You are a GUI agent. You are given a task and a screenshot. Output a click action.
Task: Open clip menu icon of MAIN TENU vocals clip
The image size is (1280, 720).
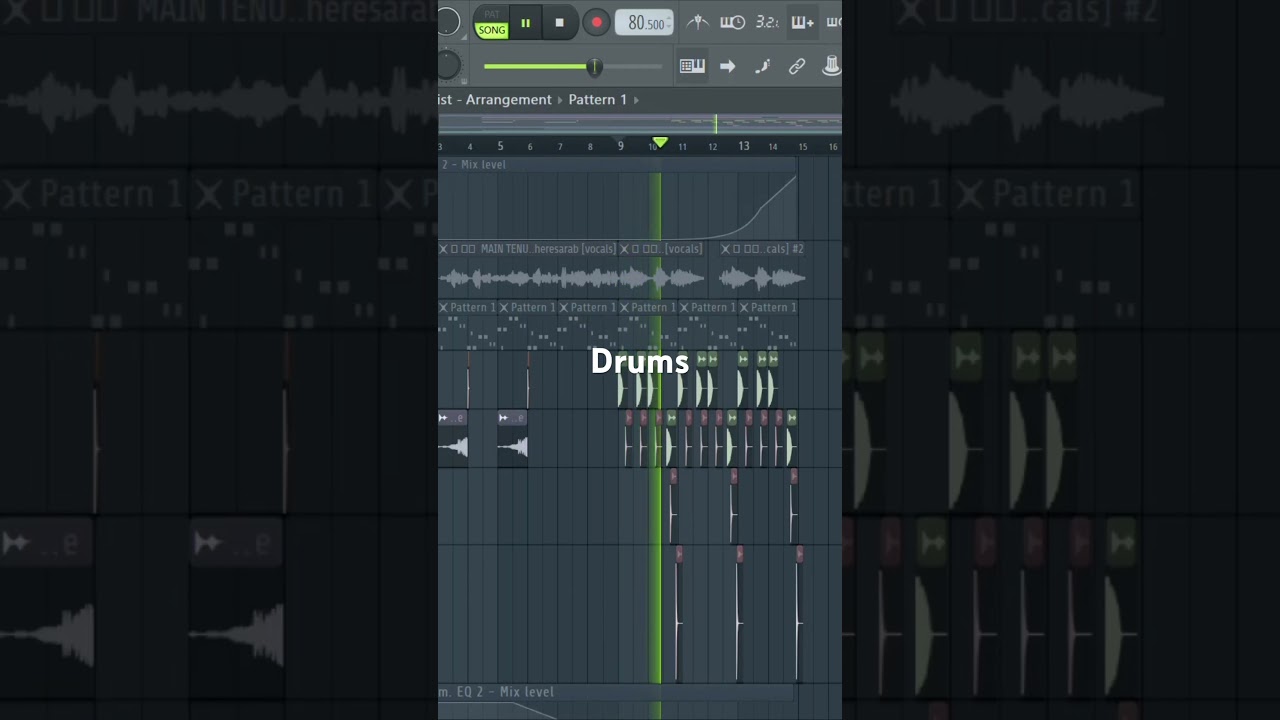443,249
